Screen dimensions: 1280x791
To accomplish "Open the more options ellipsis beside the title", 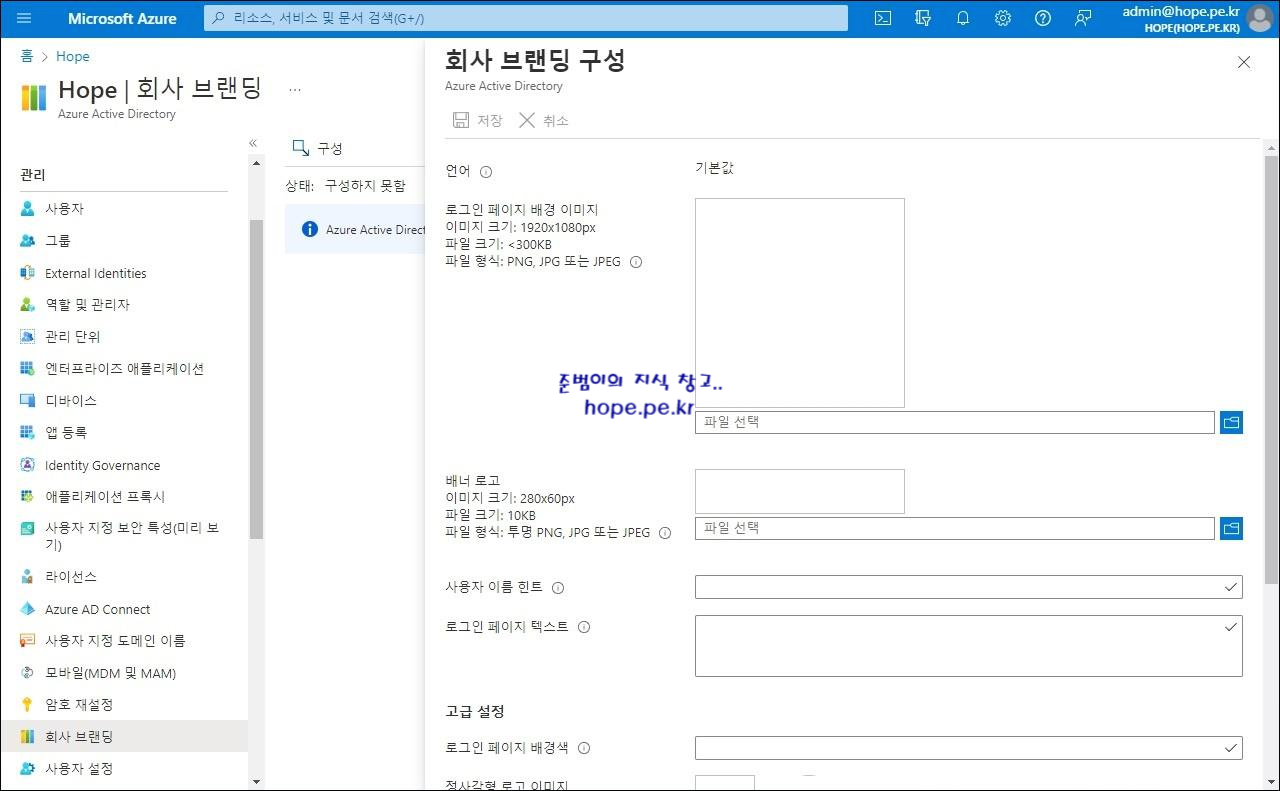I will [x=295, y=89].
